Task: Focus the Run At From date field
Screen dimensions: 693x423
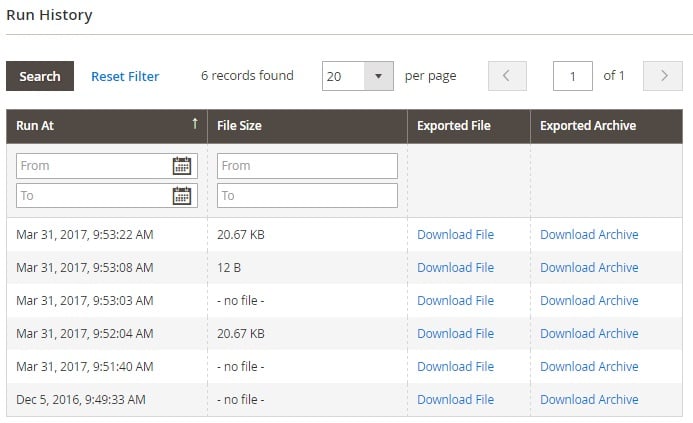Action: tap(107, 166)
